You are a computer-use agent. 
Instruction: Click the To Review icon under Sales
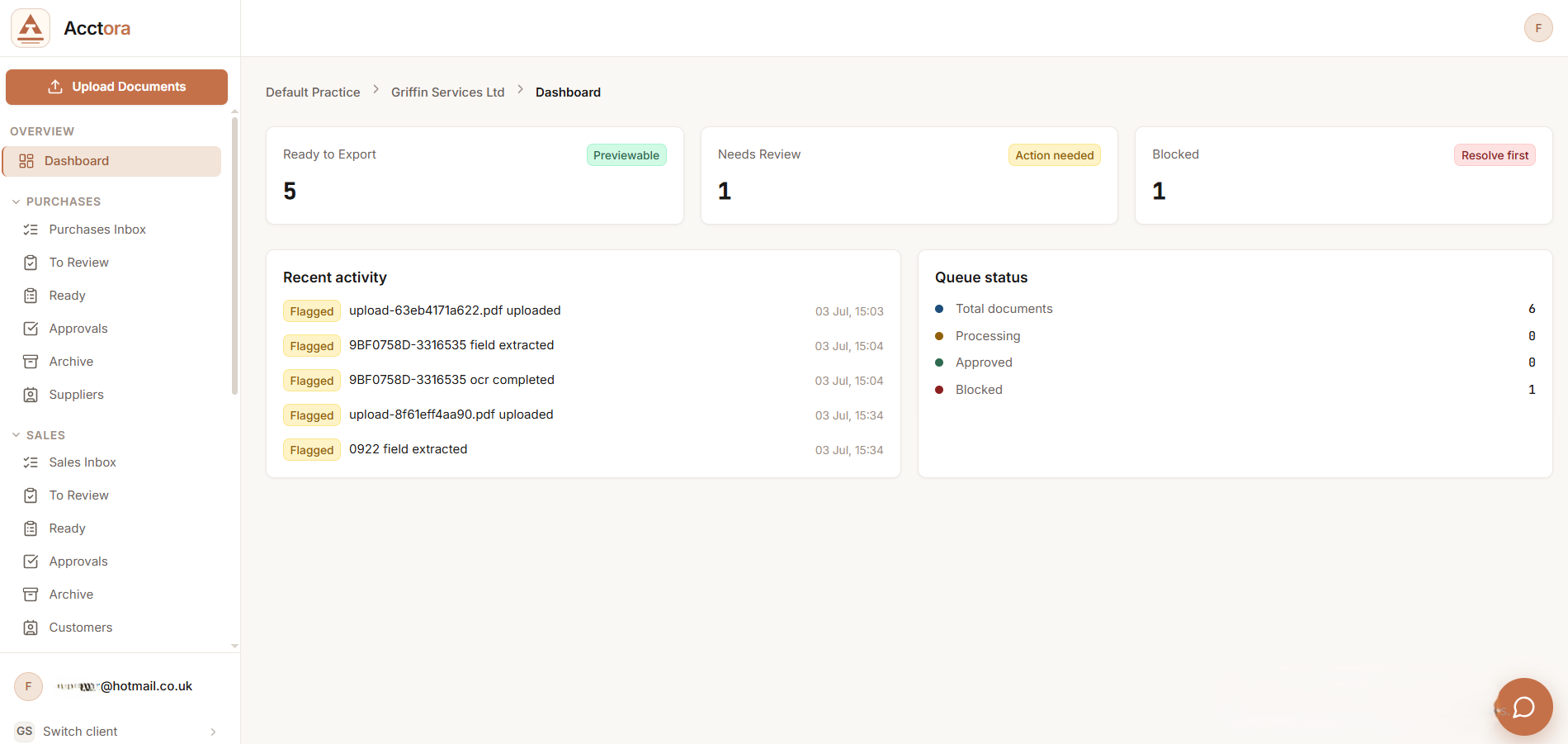[31, 495]
